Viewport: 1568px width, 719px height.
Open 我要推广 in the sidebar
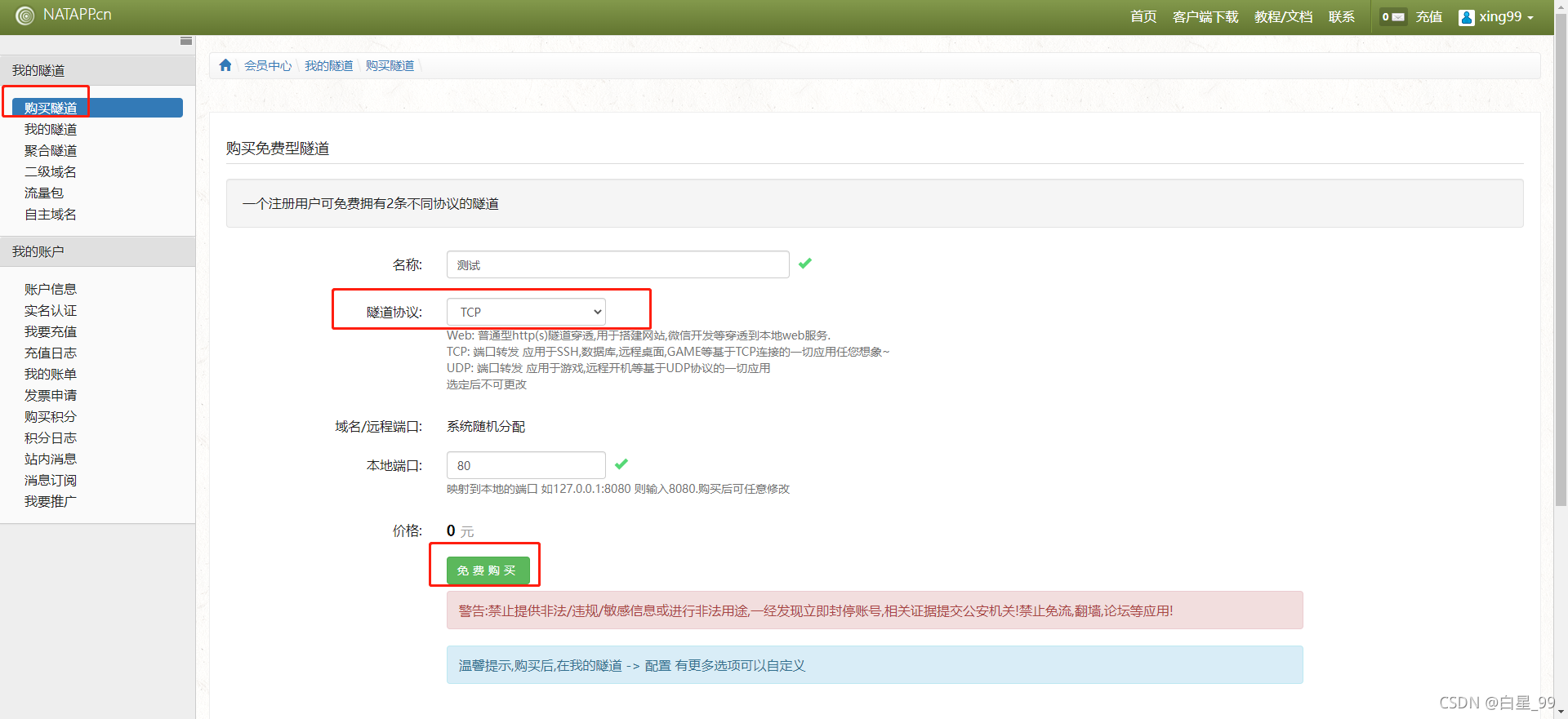tap(51, 501)
